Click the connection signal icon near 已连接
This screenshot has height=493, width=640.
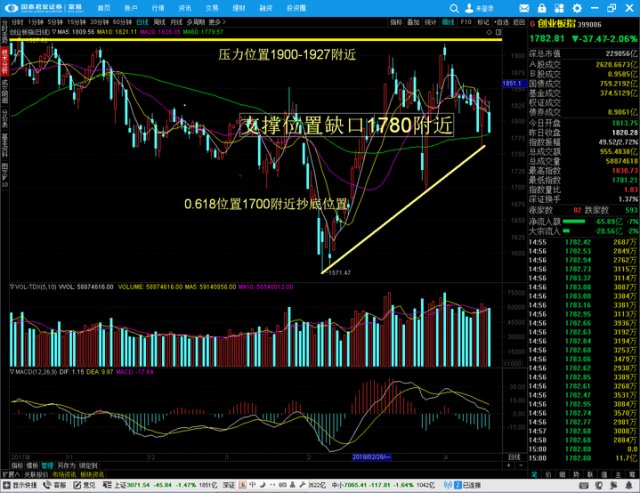pyautogui.click(x=448, y=485)
